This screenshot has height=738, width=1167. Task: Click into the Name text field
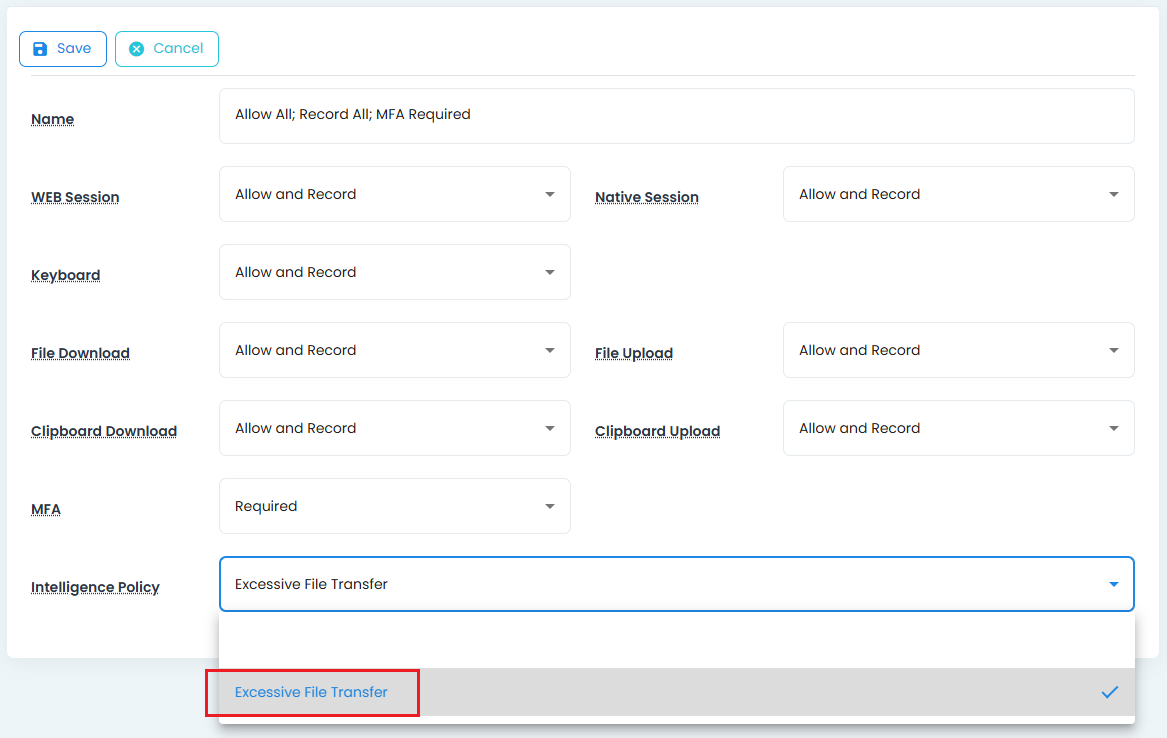point(676,115)
